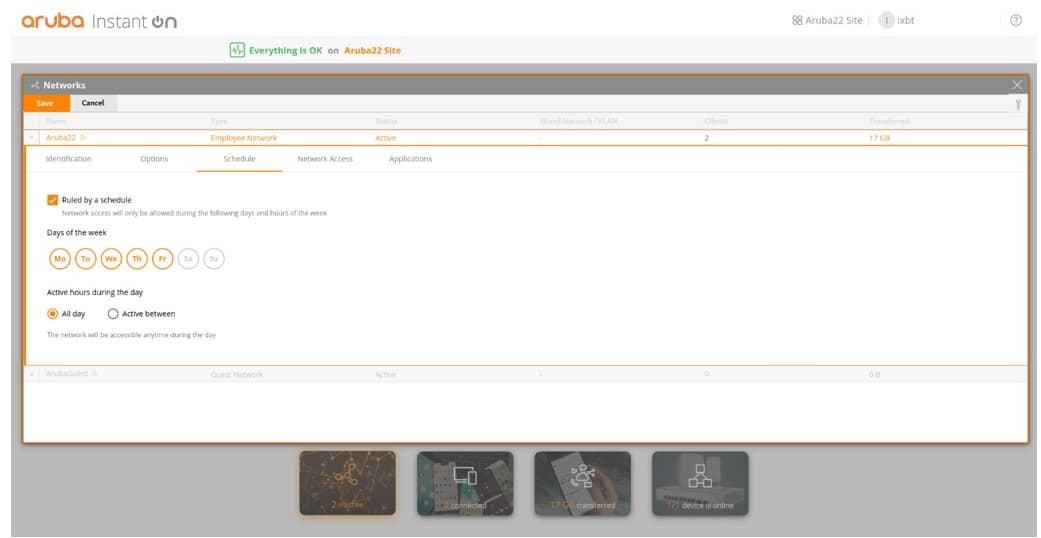The width and height of the screenshot is (1041, 538).
Task: Click the Aruba Instant On logo
Action: coord(99,21)
